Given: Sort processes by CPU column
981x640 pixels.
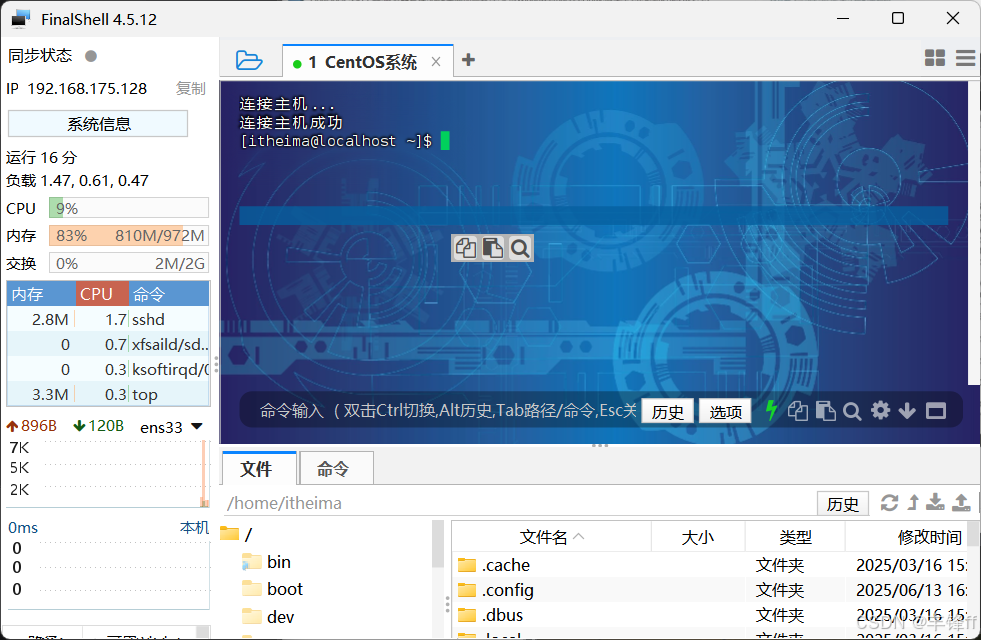Looking at the screenshot, I should tap(103, 294).
